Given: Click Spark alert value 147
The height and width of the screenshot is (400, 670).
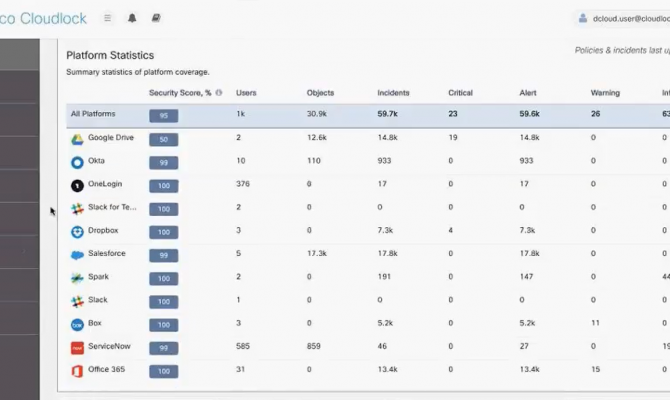Looking at the screenshot, I should (526, 276).
